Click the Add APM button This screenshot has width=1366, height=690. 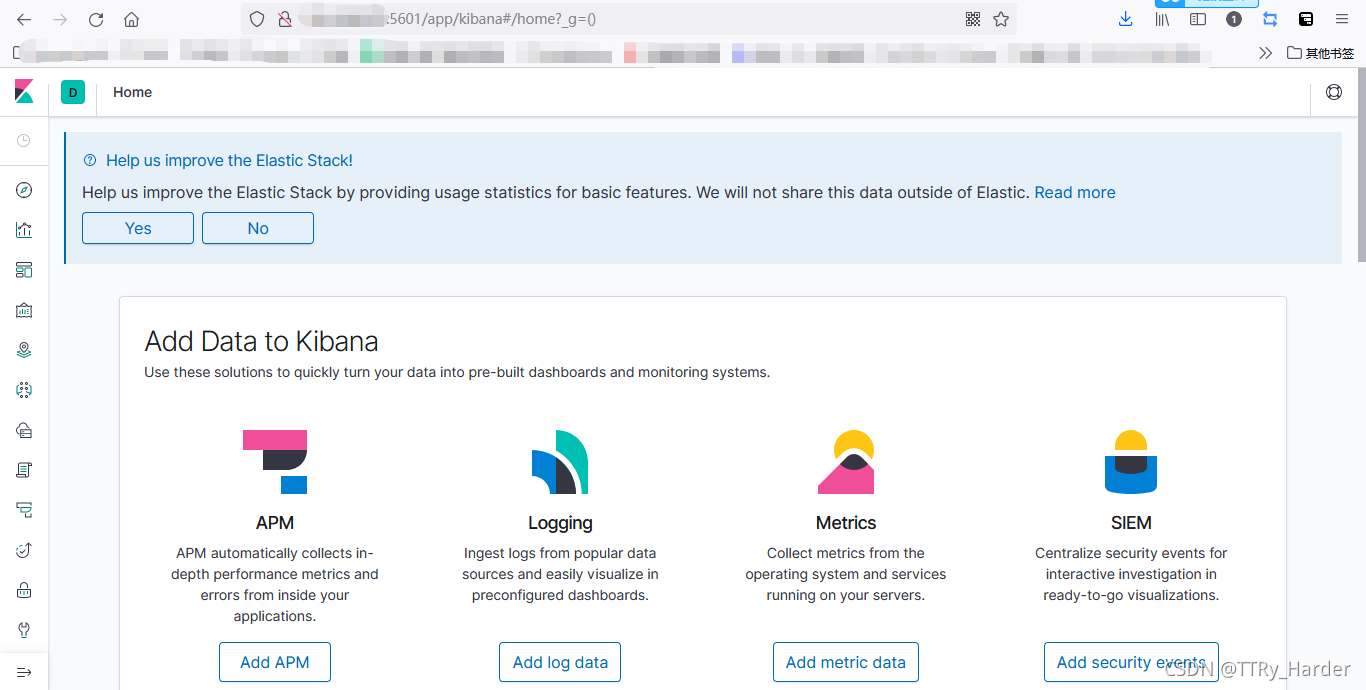point(275,662)
